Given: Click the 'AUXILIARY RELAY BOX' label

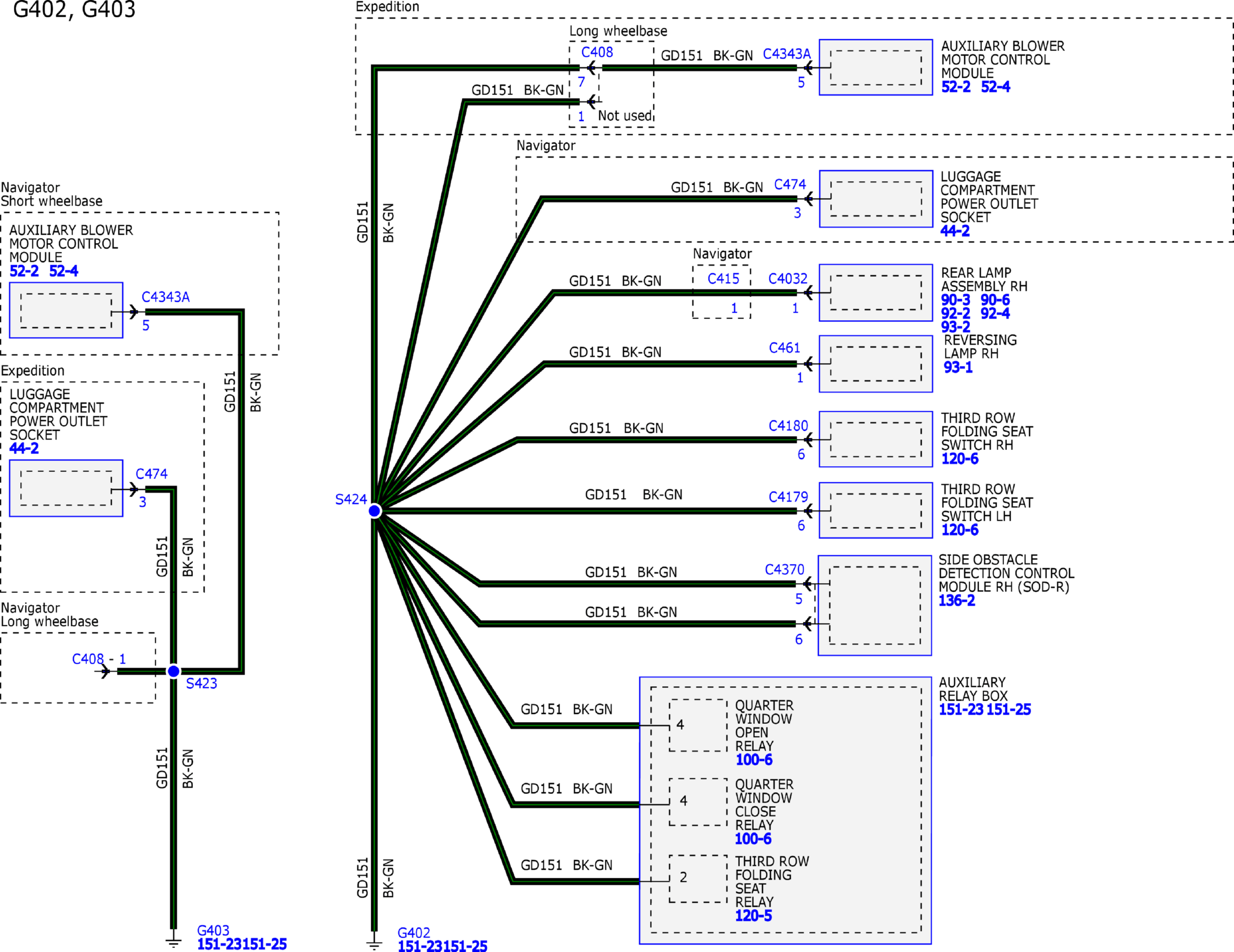Looking at the screenshot, I should click(973, 689).
